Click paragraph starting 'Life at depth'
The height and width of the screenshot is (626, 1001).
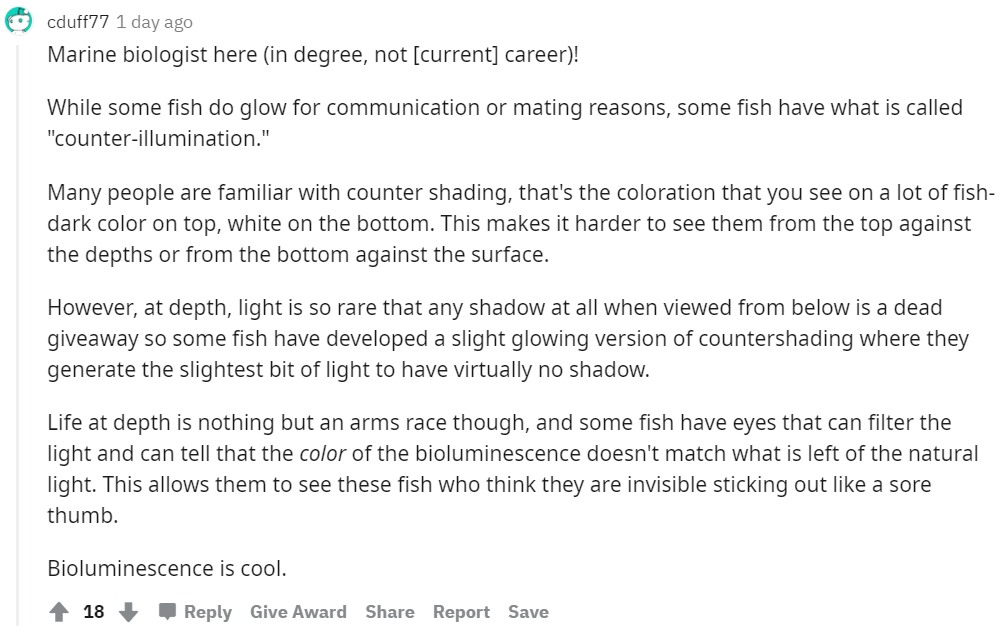tap(513, 468)
